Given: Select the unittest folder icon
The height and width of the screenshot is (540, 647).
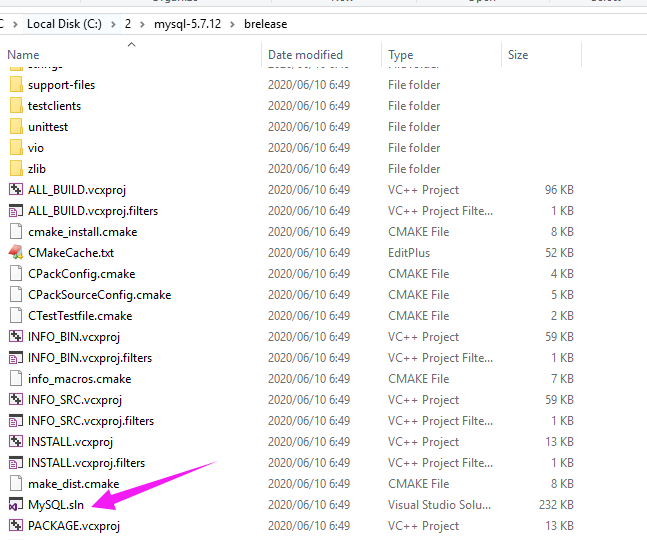Looking at the screenshot, I should pyautogui.click(x=16, y=127).
